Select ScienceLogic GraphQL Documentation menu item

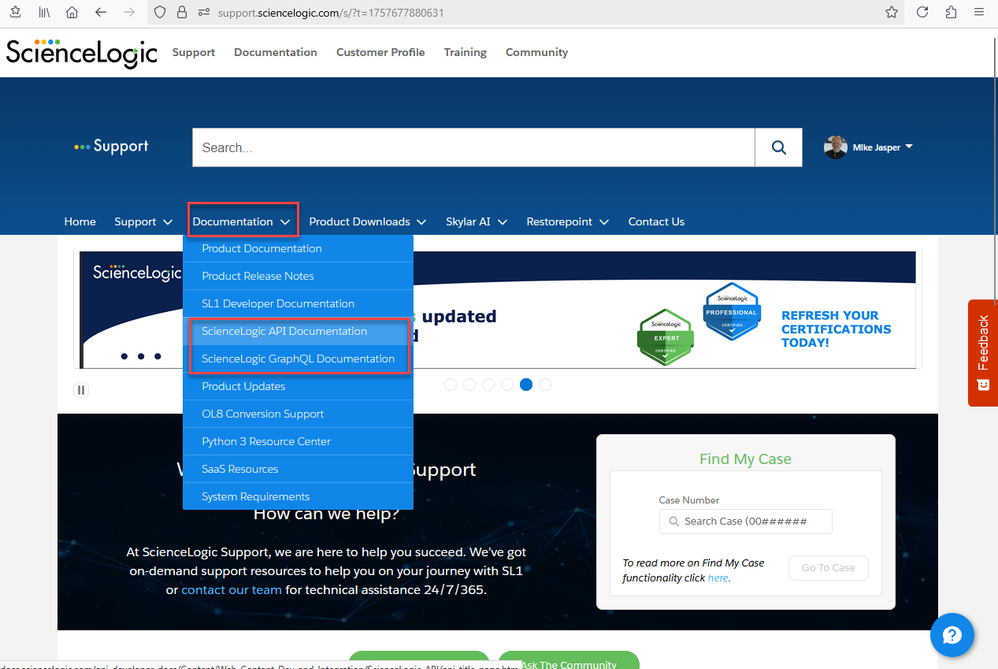pos(298,359)
